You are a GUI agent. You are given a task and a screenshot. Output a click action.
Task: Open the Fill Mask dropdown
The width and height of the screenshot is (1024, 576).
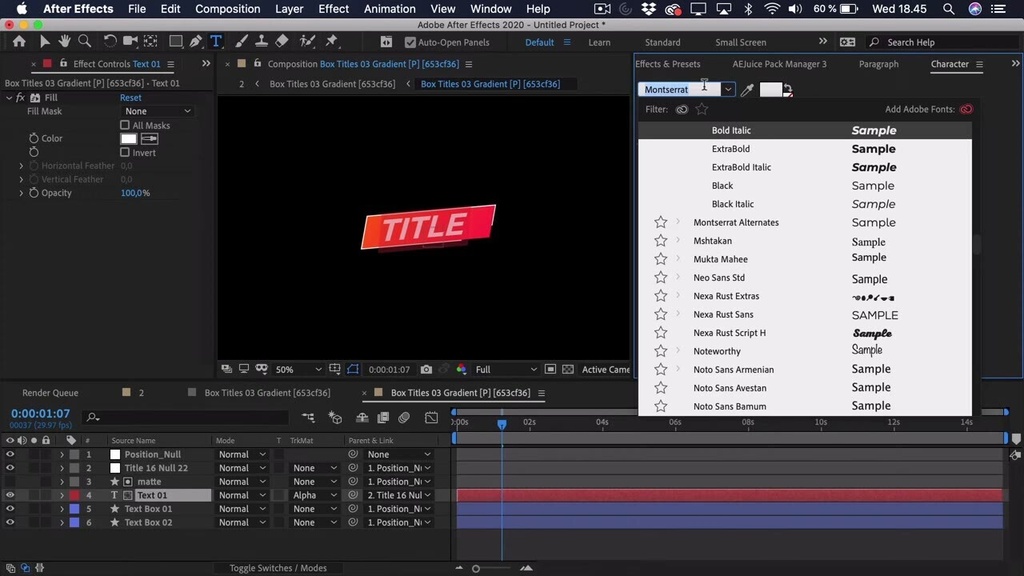157,112
